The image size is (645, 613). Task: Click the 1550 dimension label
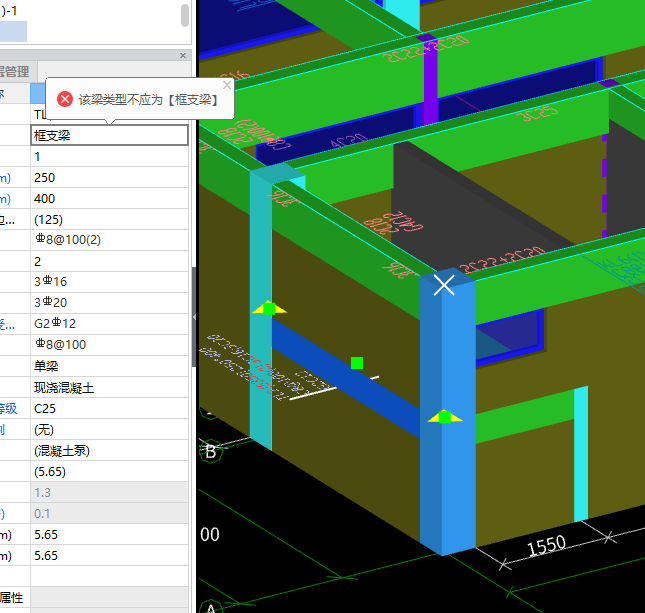[x=547, y=546]
